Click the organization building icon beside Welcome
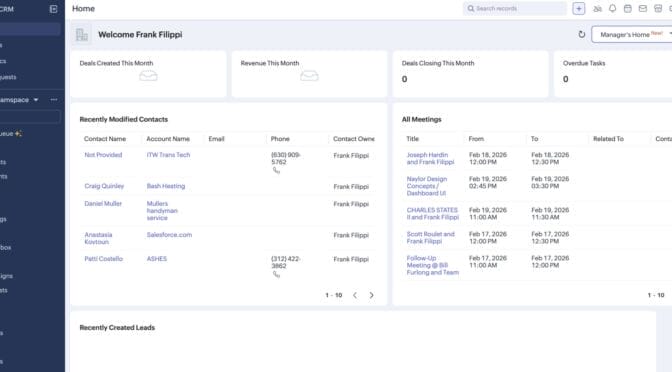This screenshot has width=672, height=372. (81, 34)
